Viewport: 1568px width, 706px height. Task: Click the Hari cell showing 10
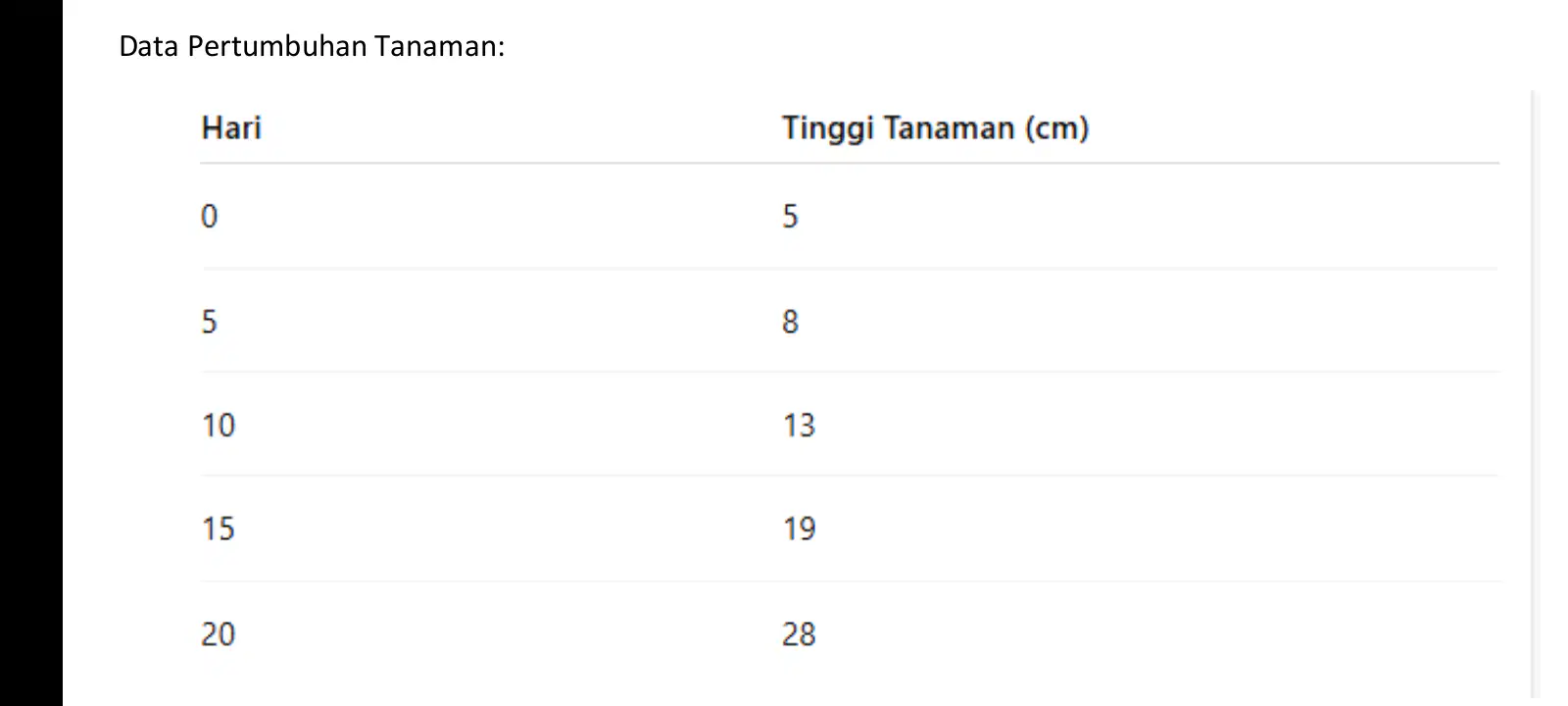219,425
